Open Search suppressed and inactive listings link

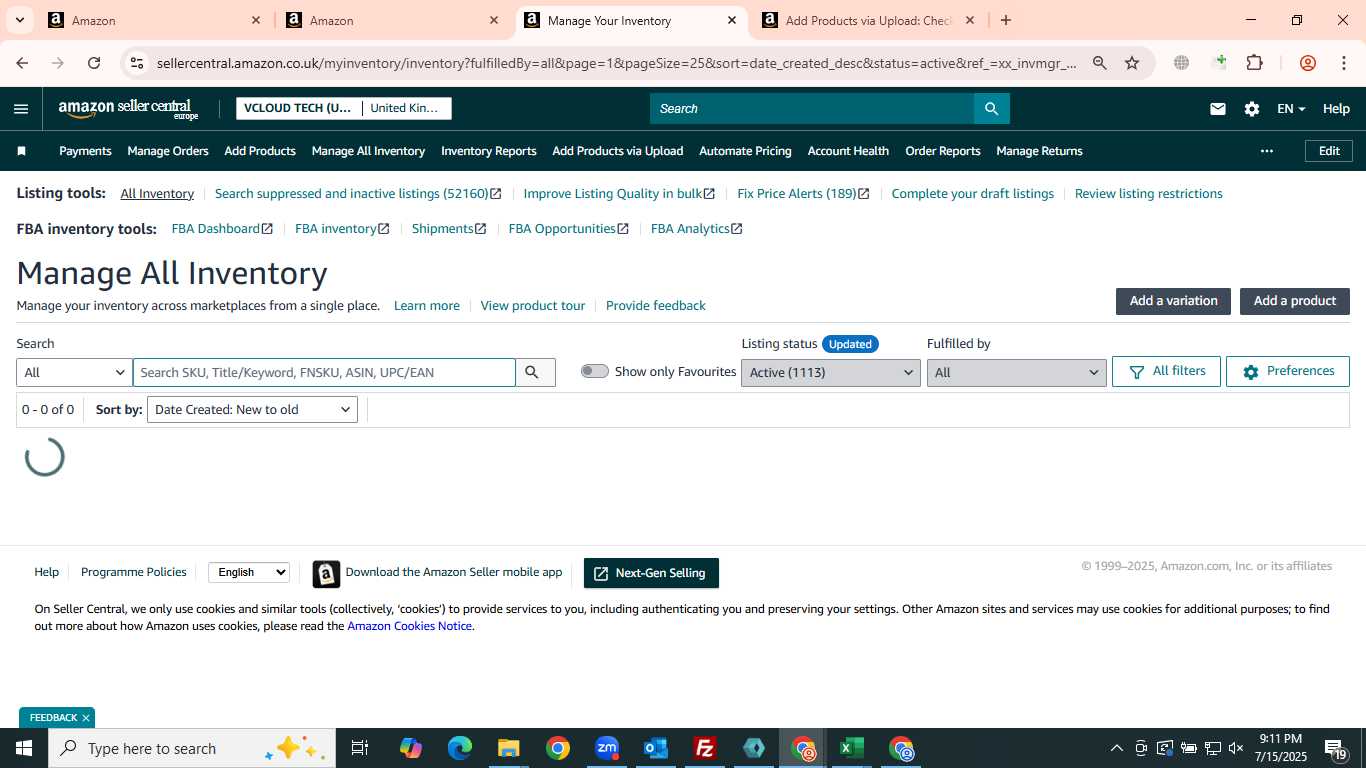tap(358, 194)
